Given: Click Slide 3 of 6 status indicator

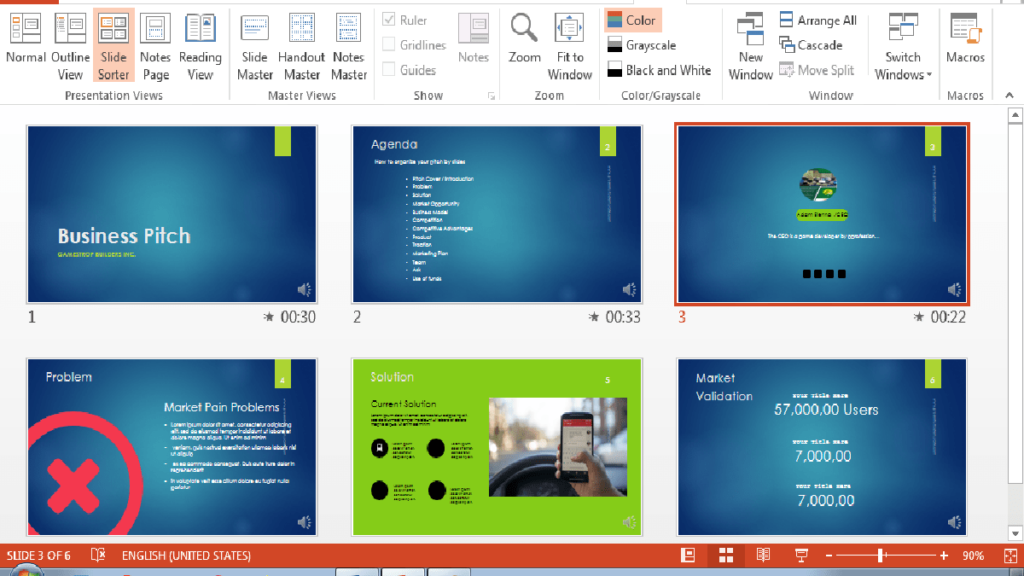Looking at the screenshot, I should pyautogui.click(x=39, y=556).
